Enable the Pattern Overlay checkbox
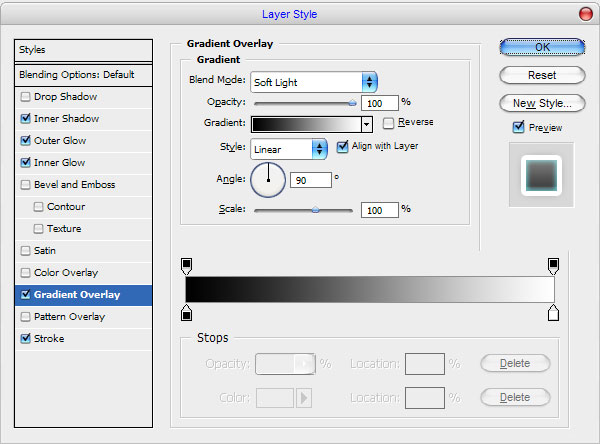 [25, 317]
